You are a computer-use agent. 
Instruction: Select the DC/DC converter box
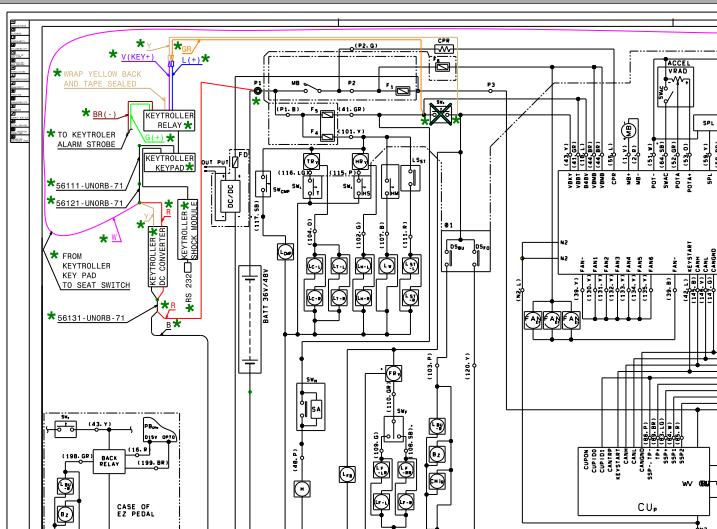(230, 196)
